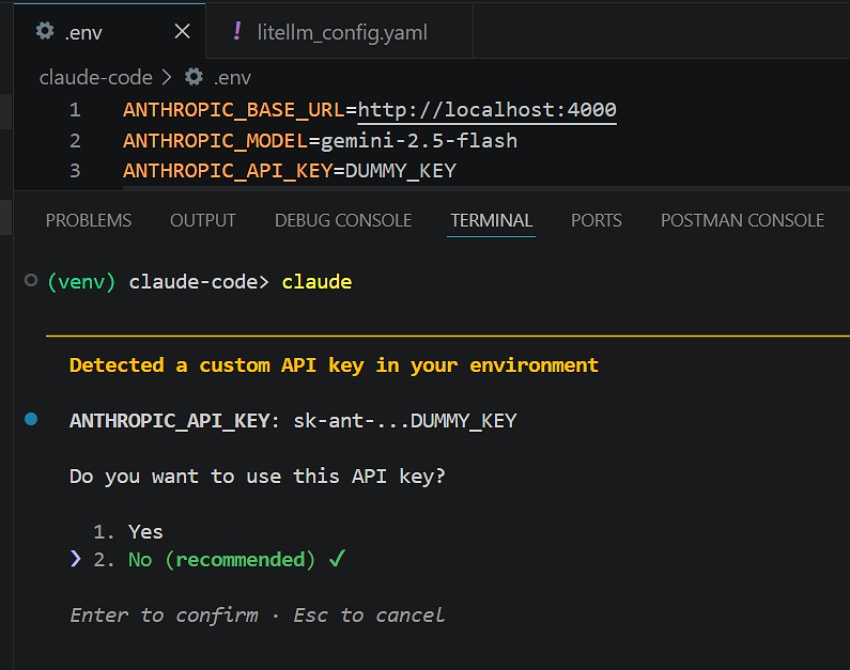The image size is (850, 670).
Task: Click the gear icon on .env tab
Action: (44, 31)
